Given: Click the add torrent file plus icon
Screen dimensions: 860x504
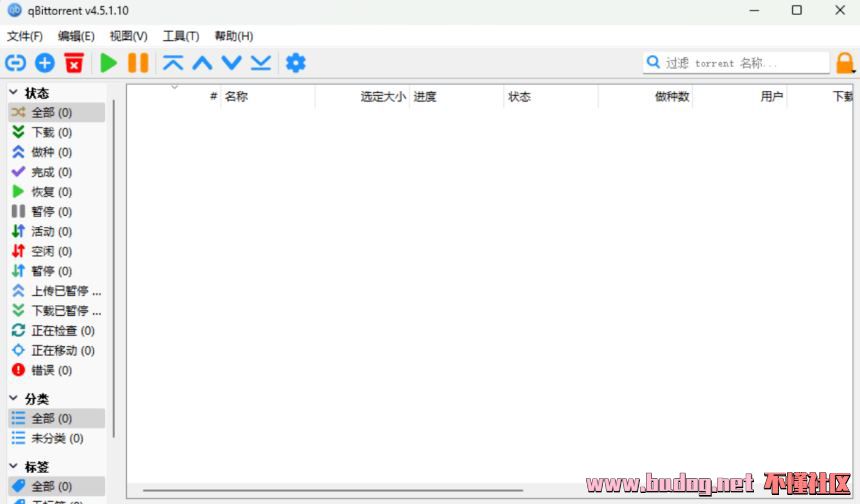Looking at the screenshot, I should 45,63.
